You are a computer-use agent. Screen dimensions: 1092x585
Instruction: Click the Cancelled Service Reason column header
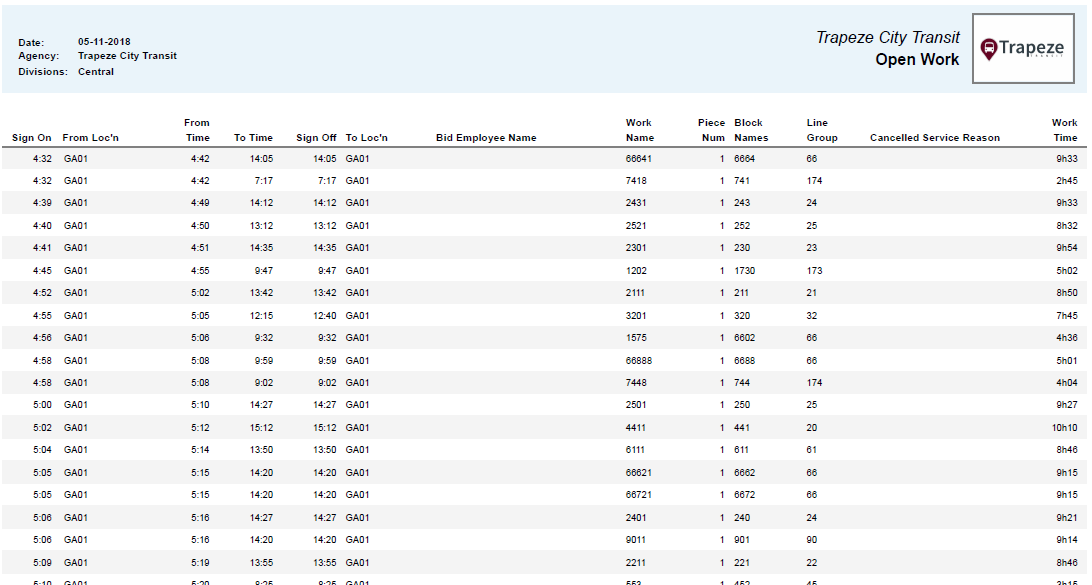(934, 138)
